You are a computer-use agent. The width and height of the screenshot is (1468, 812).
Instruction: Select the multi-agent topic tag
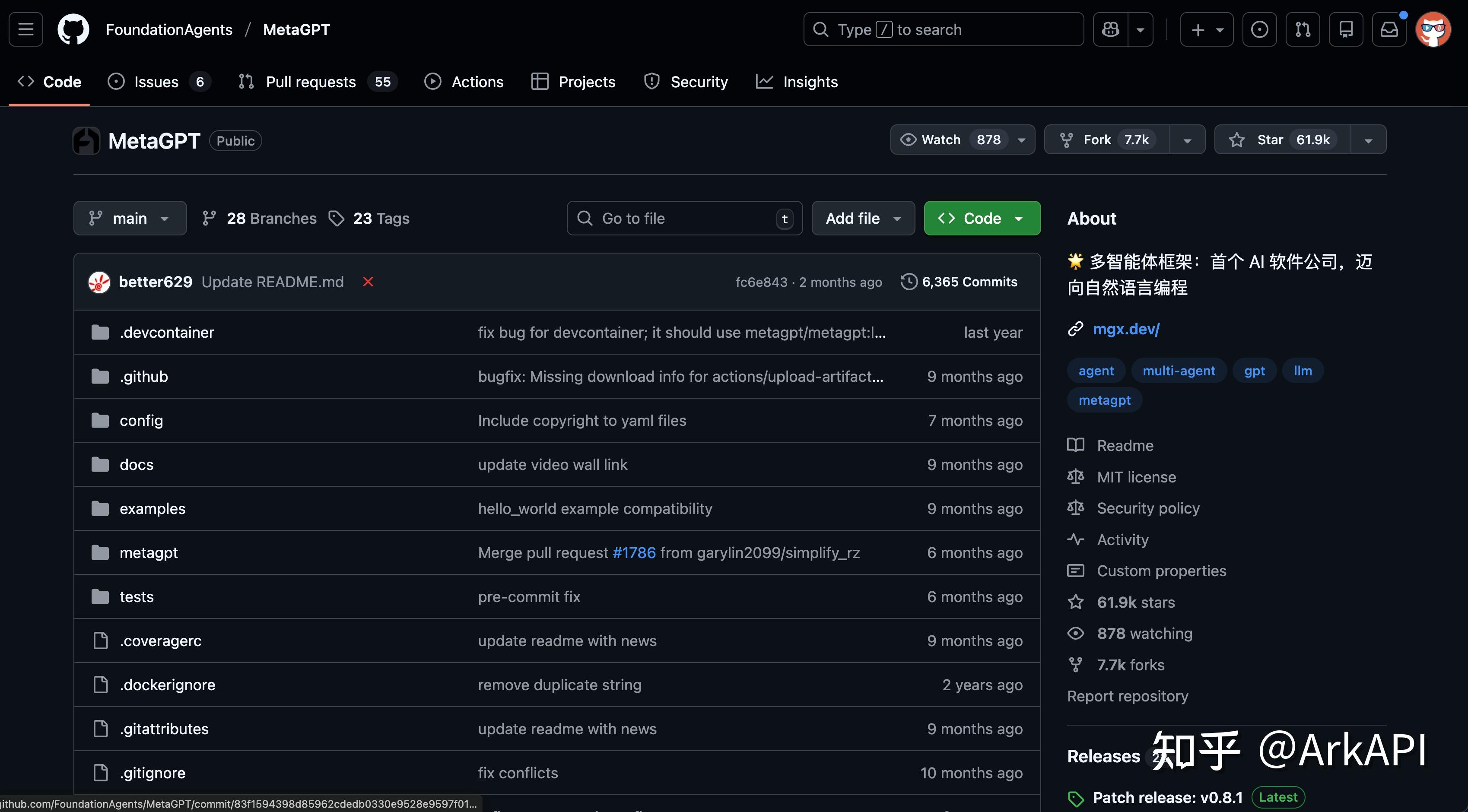point(1179,371)
